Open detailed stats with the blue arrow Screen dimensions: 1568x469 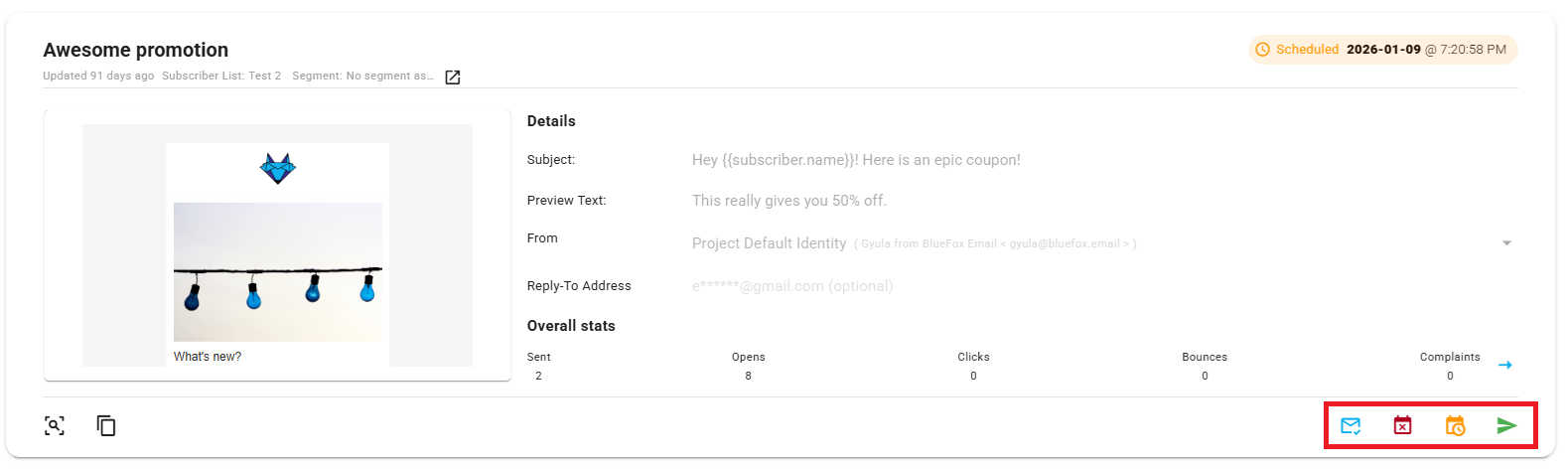[1505, 366]
